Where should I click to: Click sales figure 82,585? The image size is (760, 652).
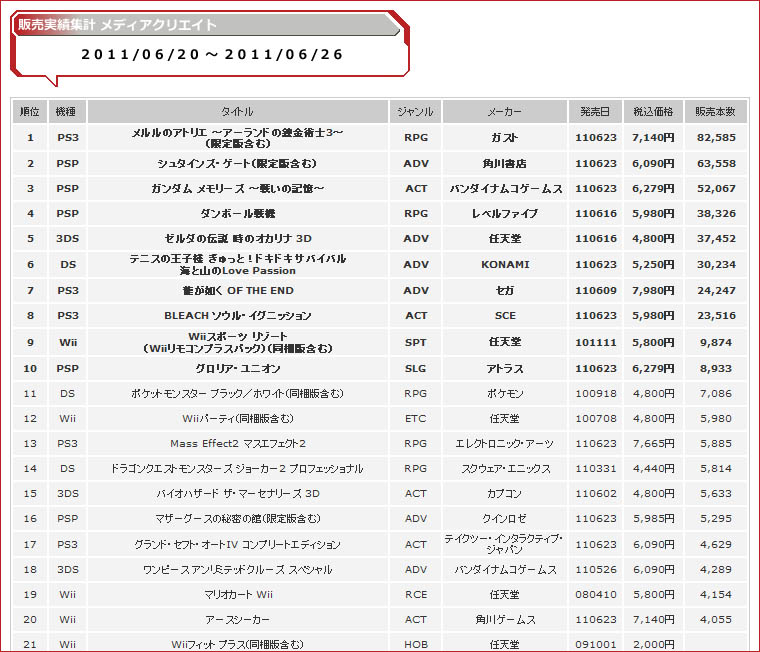coord(716,138)
